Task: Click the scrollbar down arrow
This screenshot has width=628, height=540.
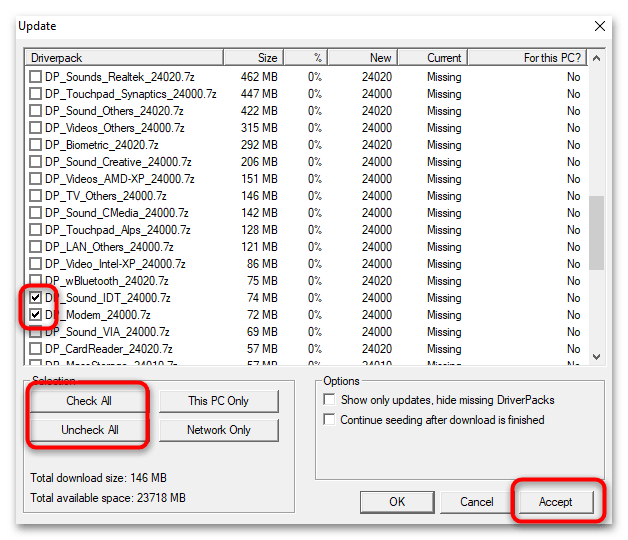Action: (x=596, y=357)
